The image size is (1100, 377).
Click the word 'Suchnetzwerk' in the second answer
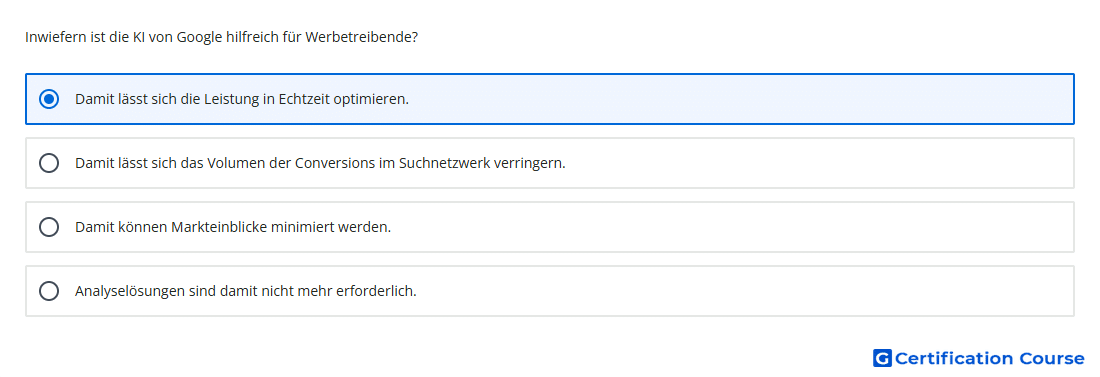(445, 163)
